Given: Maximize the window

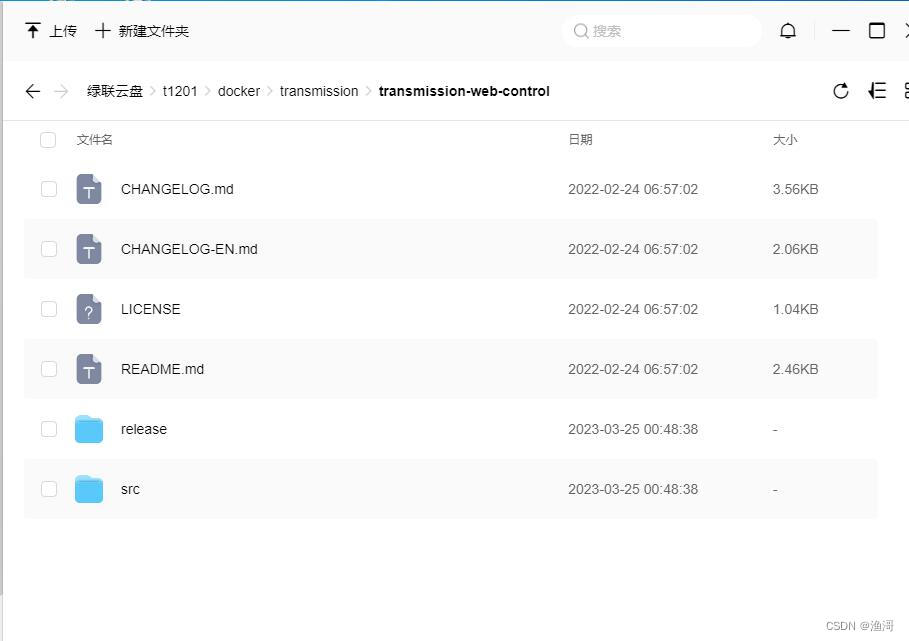Looking at the screenshot, I should click(877, 31).
